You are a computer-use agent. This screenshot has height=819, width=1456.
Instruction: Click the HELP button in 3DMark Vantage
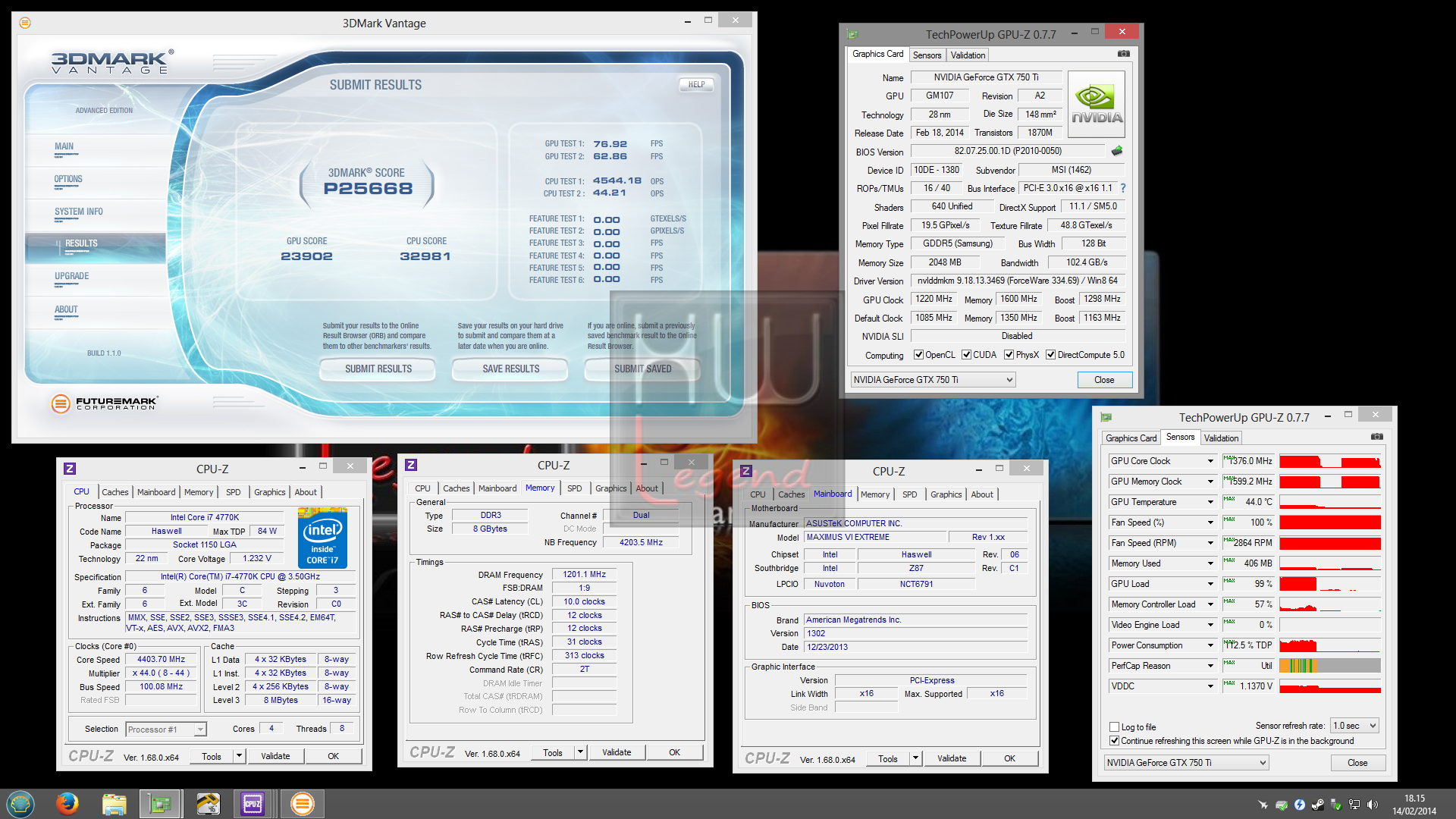point(696,85)
